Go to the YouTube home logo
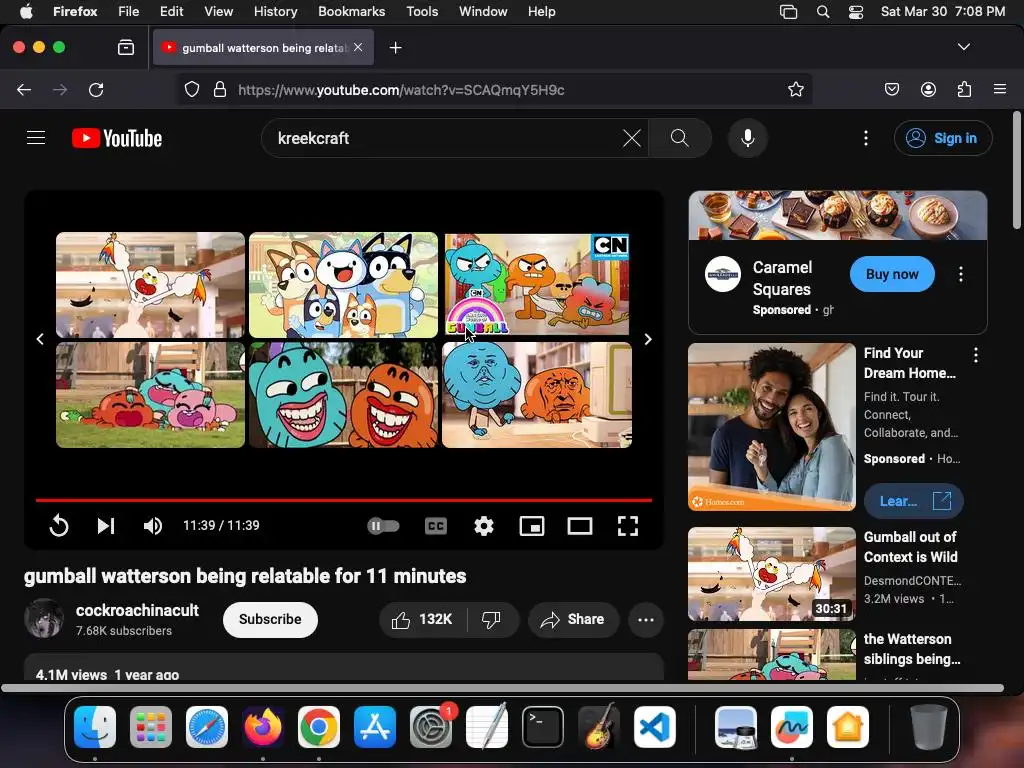The height and width of the screenshot is (768, 1024). 117,138
